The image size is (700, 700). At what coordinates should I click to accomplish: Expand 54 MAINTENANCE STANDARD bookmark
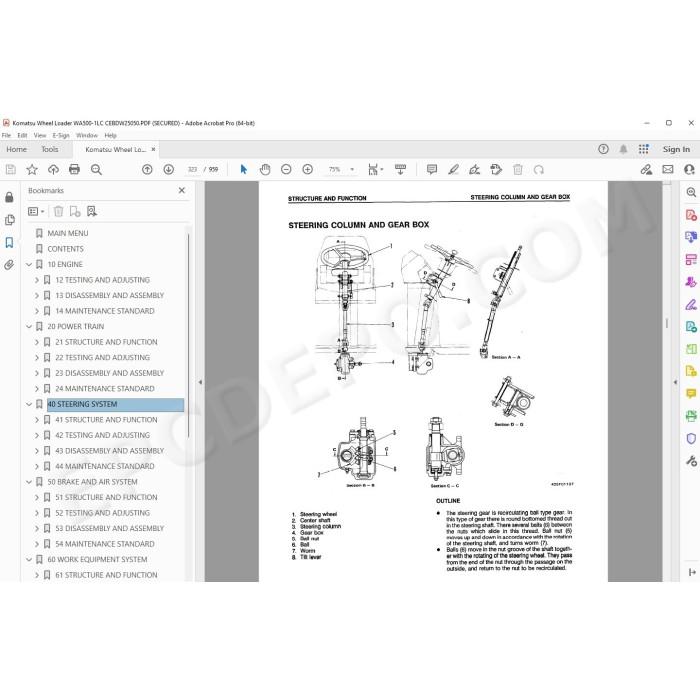(37, 544)
